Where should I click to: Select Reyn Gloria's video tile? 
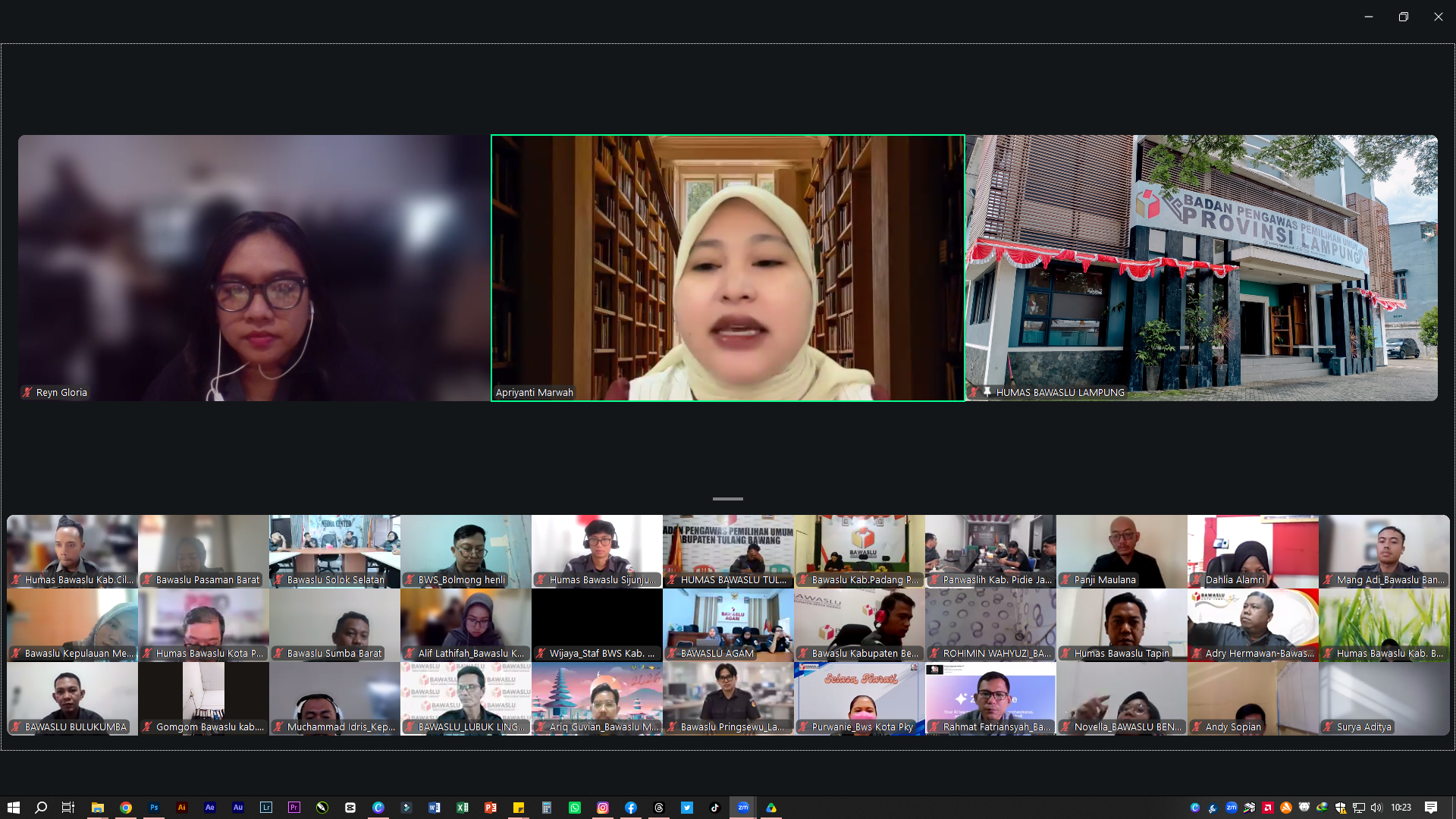tap(254, 268)
